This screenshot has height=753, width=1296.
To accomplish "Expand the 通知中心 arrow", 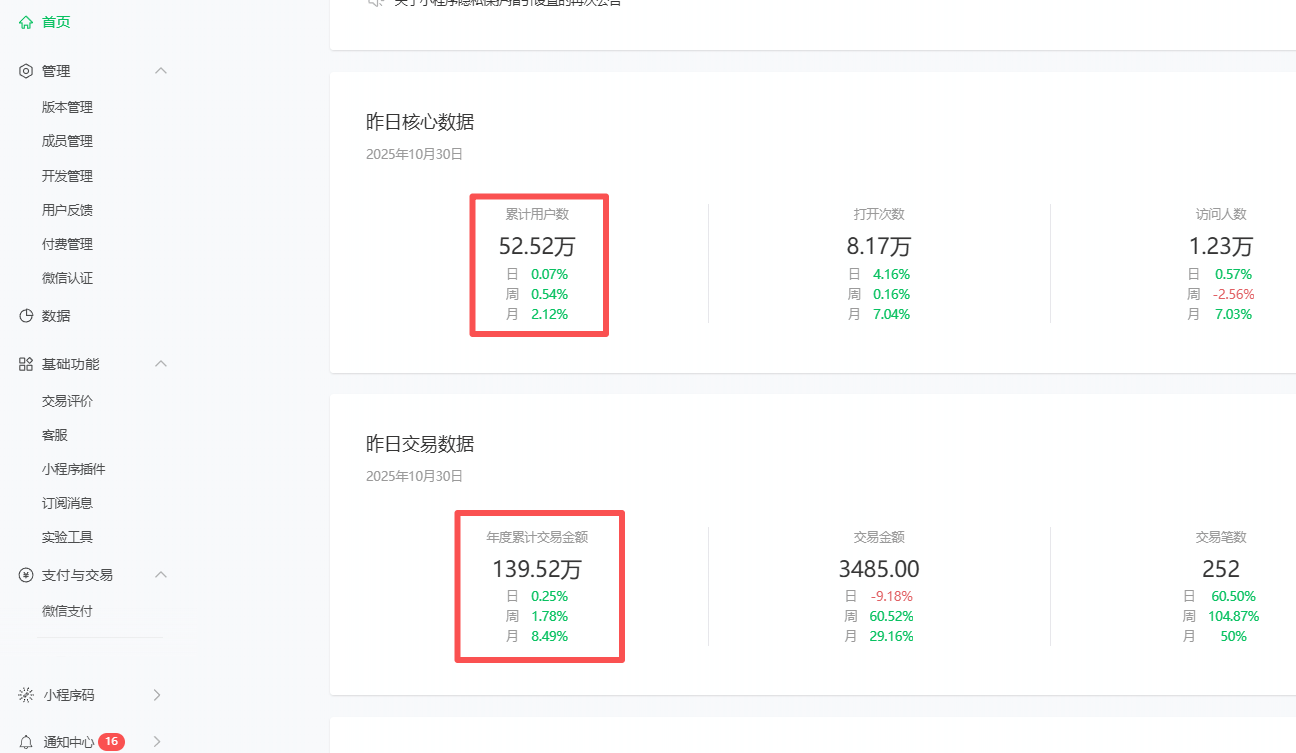I will [157, 742].
